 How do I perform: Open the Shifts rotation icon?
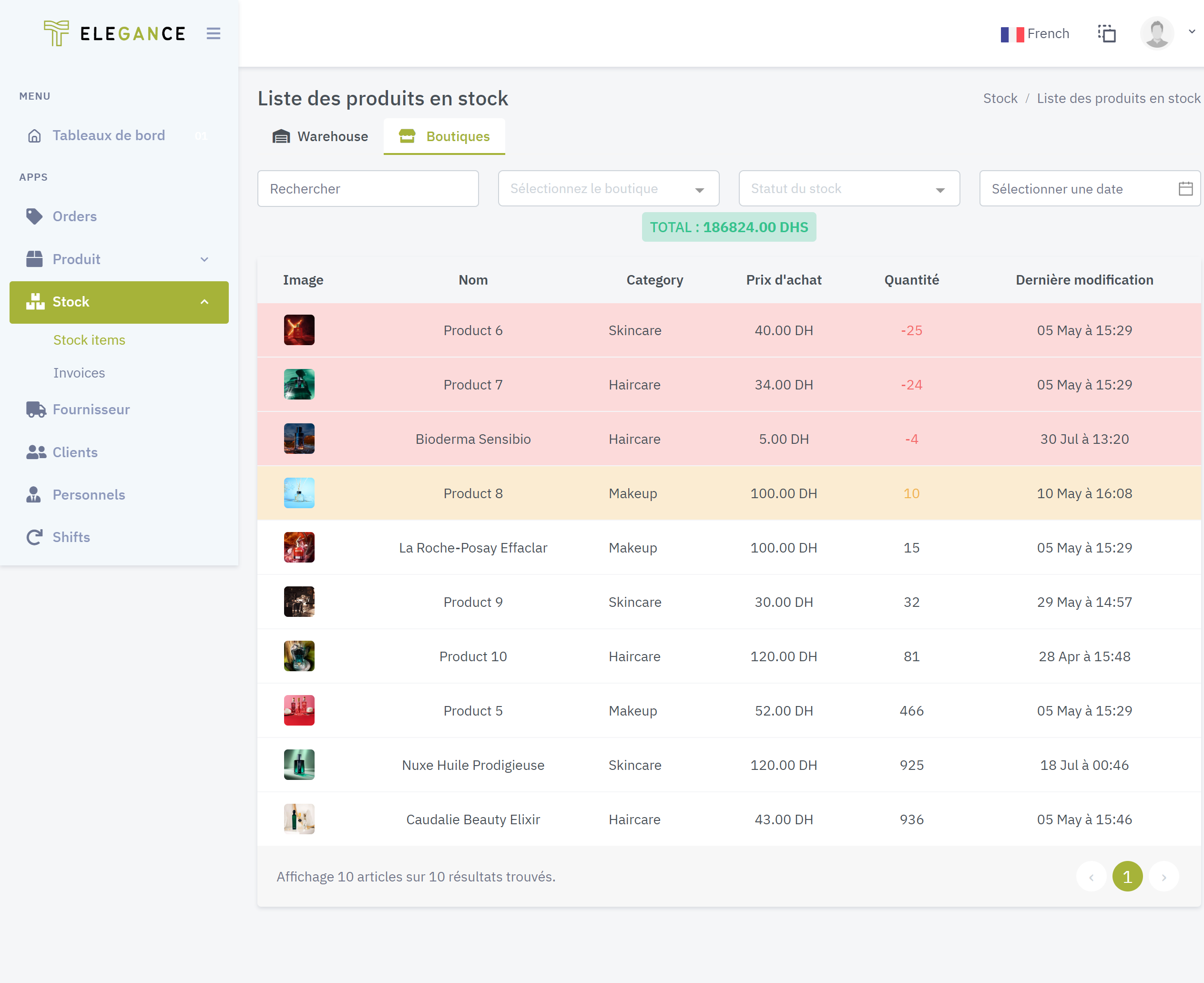coord(34,537)
